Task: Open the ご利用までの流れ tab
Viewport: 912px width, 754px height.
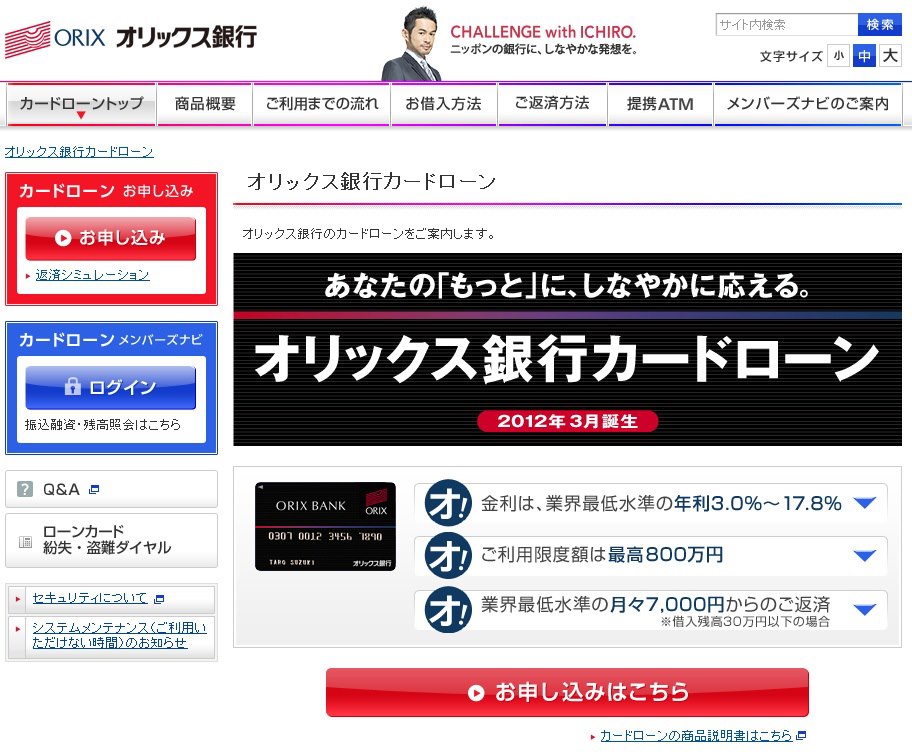Action: coord(322,104)
